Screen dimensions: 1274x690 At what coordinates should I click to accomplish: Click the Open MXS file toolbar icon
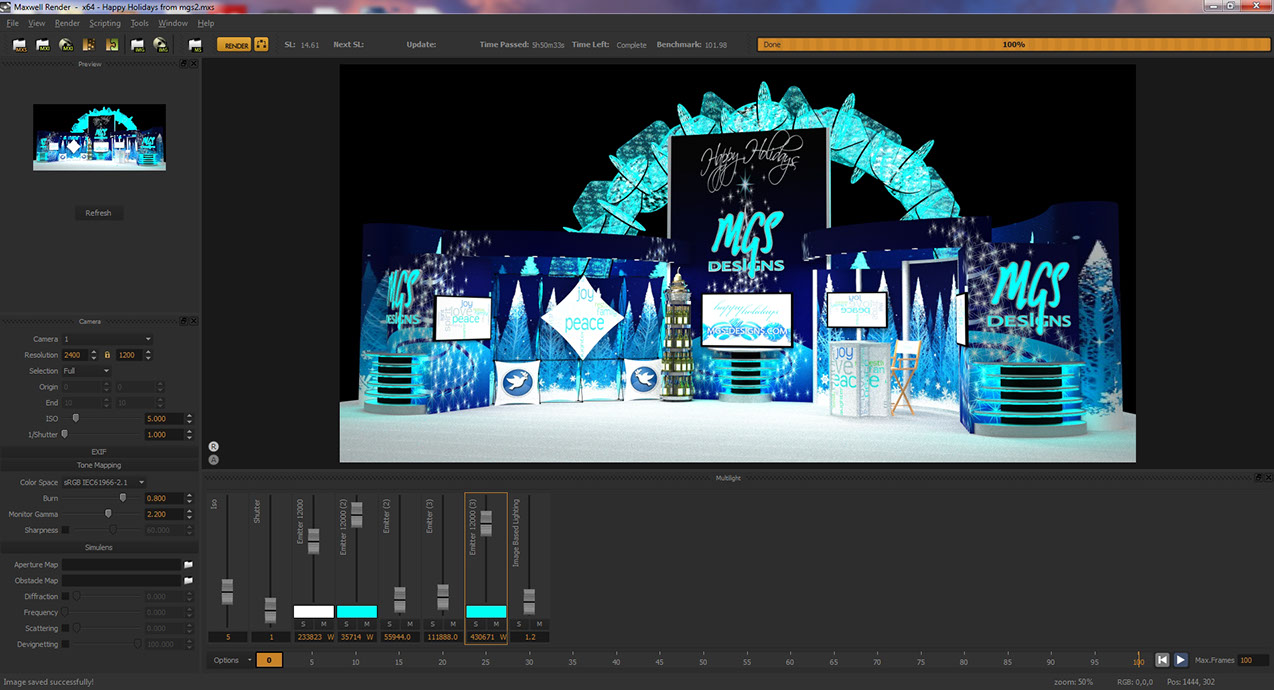pos(20,45)
